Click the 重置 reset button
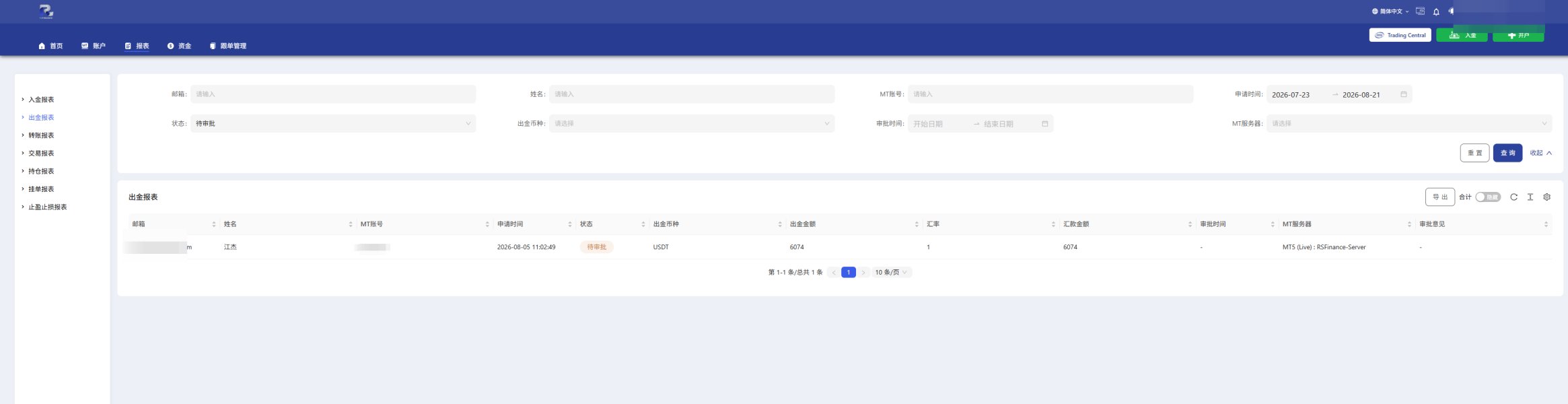1568x404 pixels. [1474, 153]
